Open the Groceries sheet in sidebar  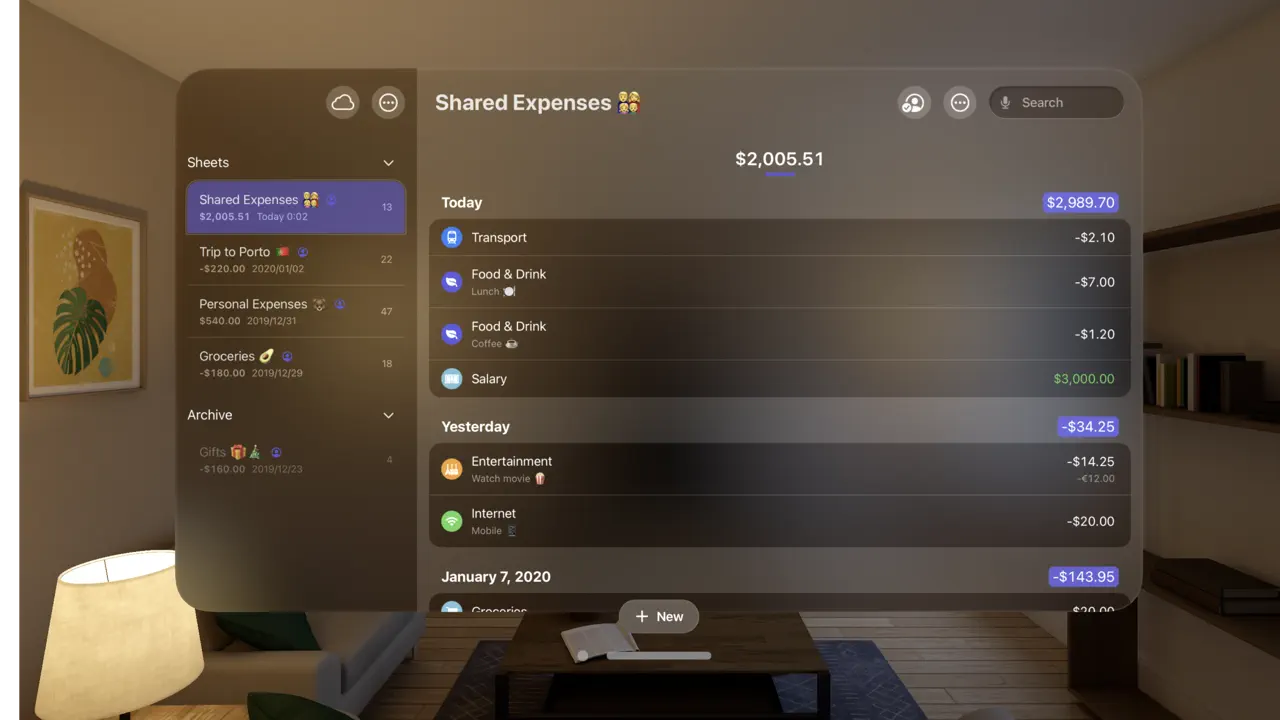[x=296, y=363]
